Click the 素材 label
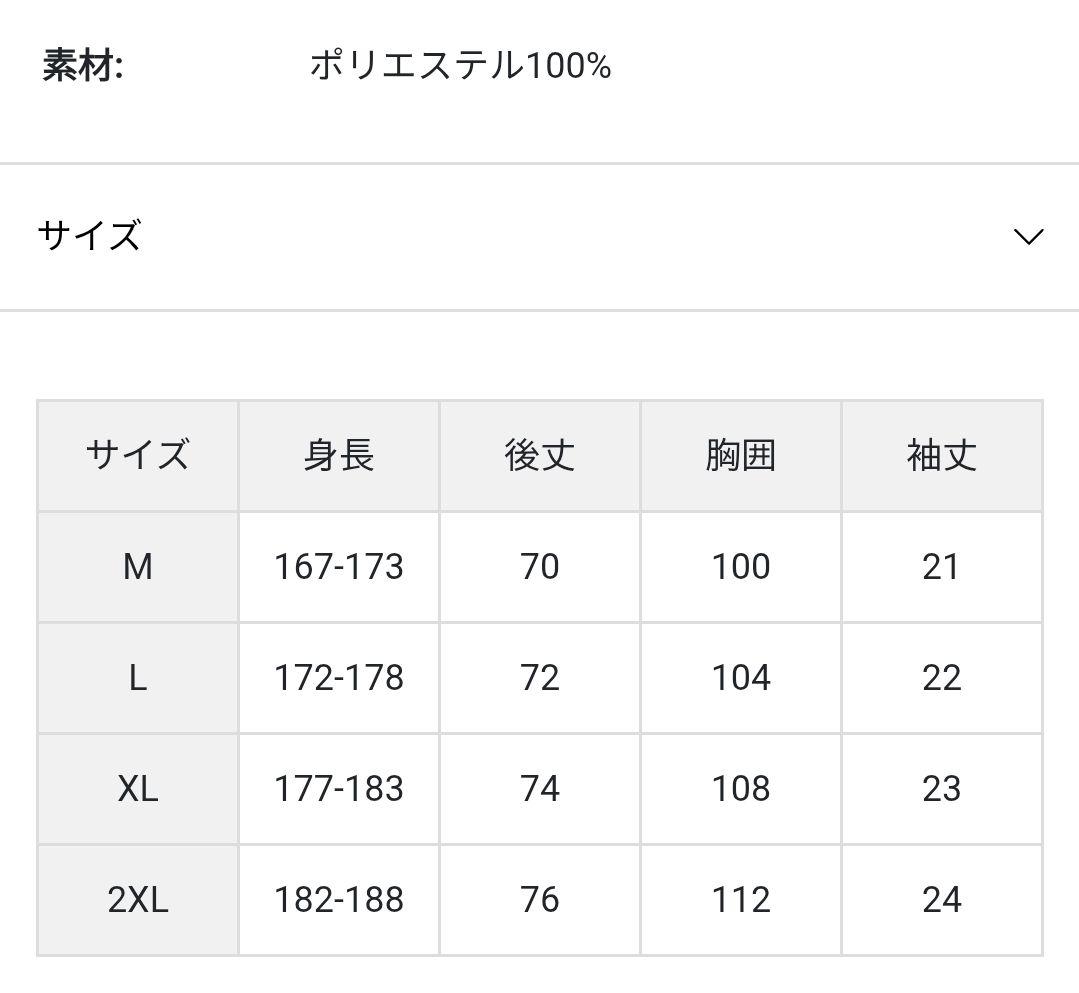This screenshot has height=993, width=1079. tap(70, 63)
